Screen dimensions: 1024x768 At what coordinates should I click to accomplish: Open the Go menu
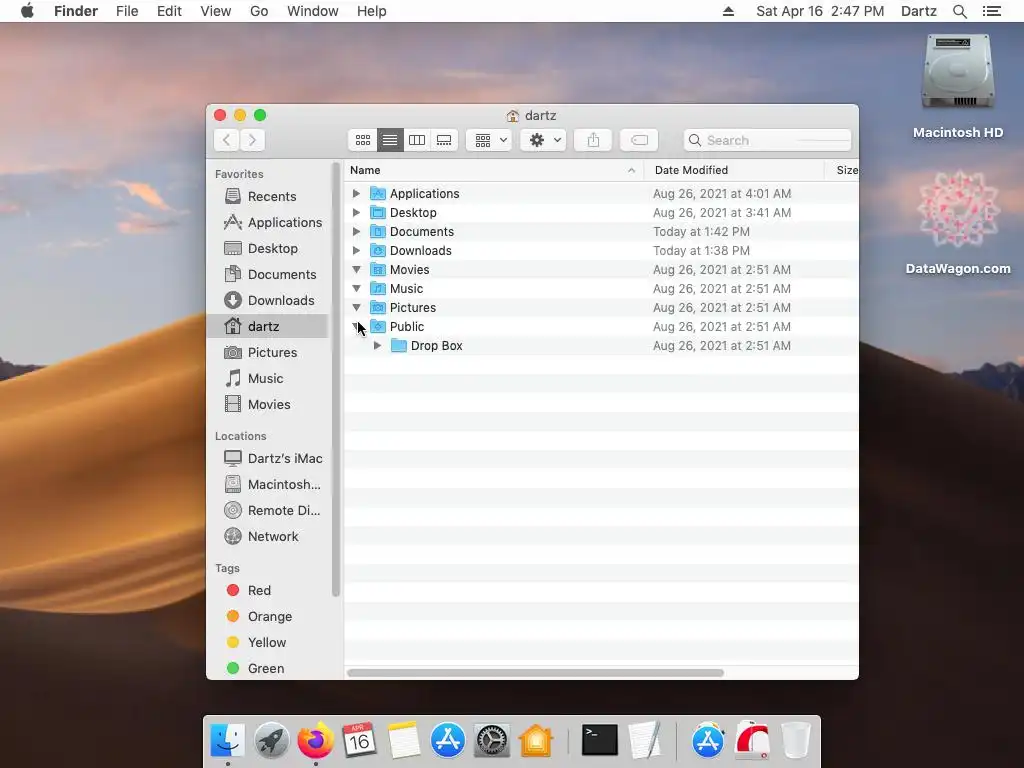[259, 11]
